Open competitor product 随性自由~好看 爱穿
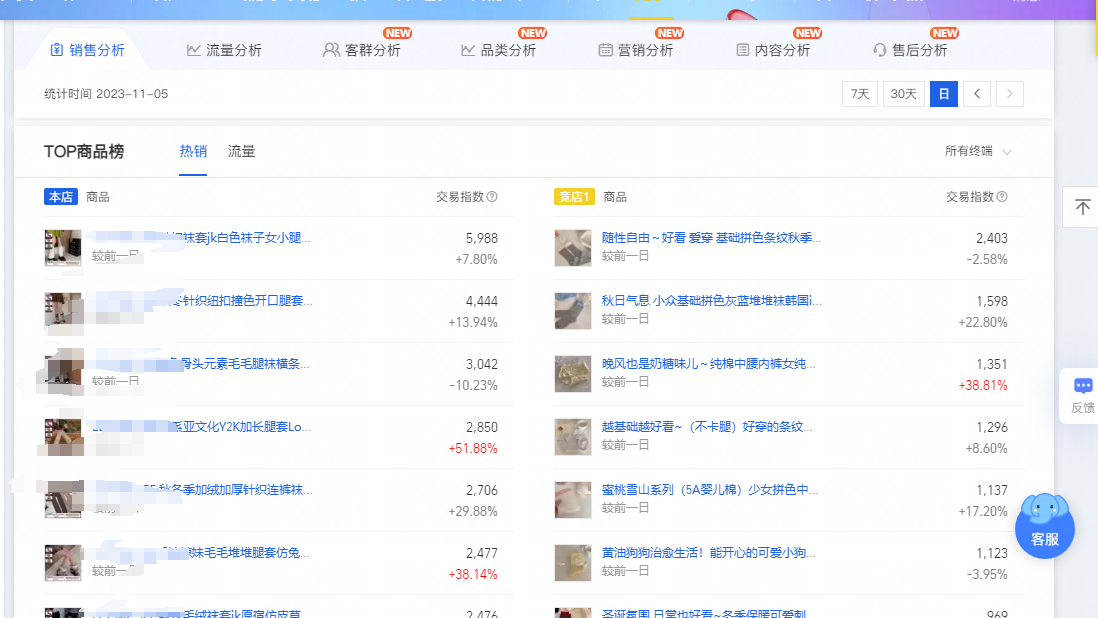Image resolution: width=1098 pixels, height=618 pixels. [x=711, y=238]
